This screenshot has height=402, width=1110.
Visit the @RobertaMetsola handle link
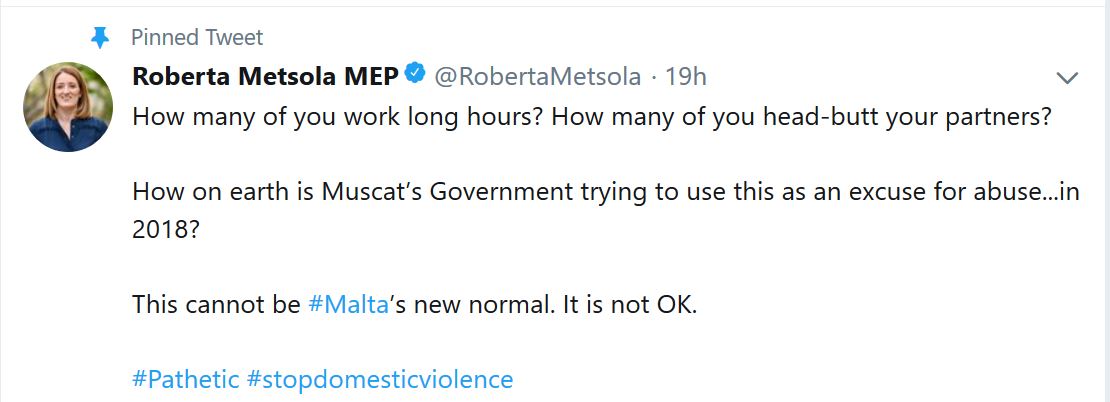click(537, 77)
